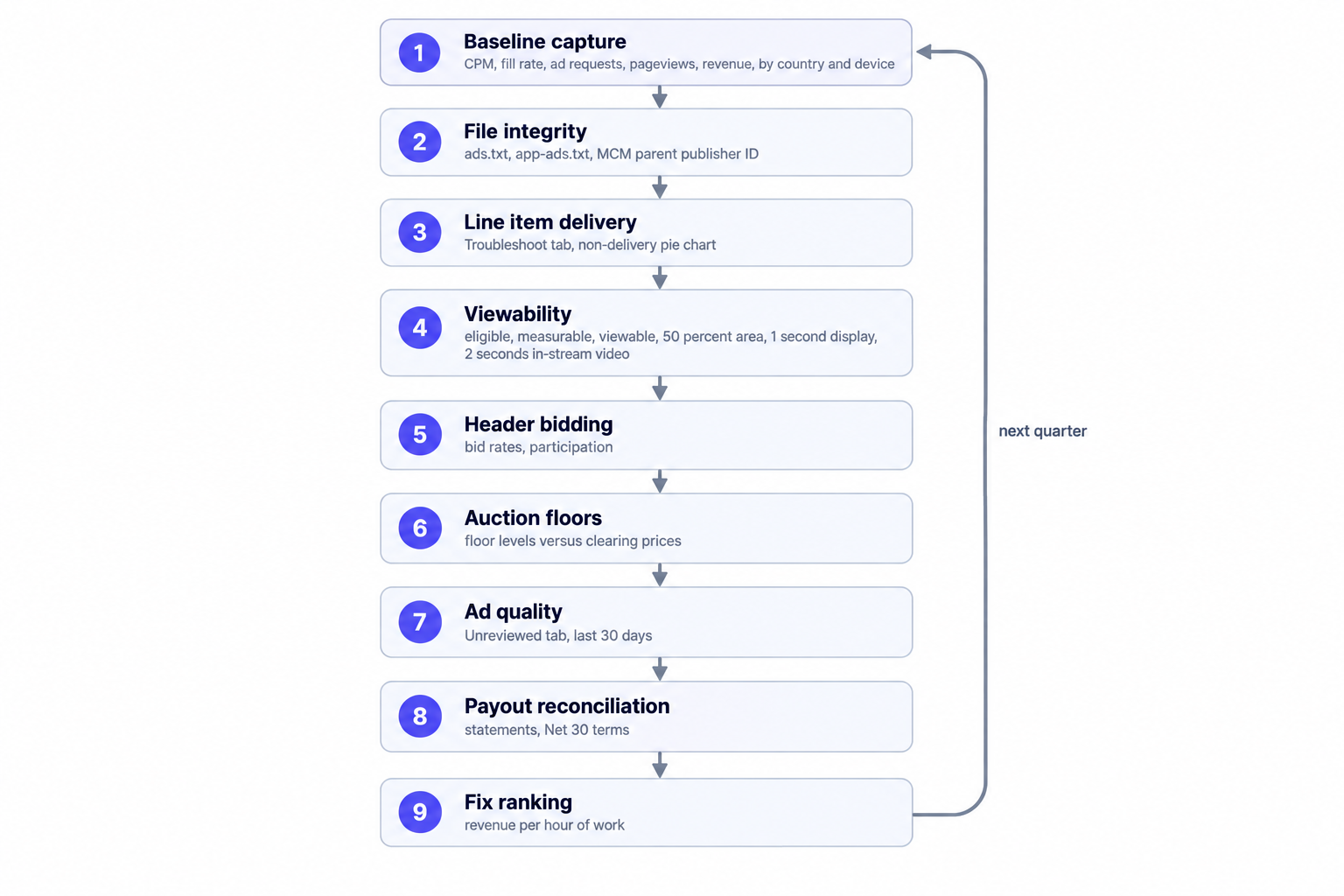Click the arrow between Baseline capture and File integrity
The width and height of the screenshot is (1344, 896).
click(x=660, y=97)
